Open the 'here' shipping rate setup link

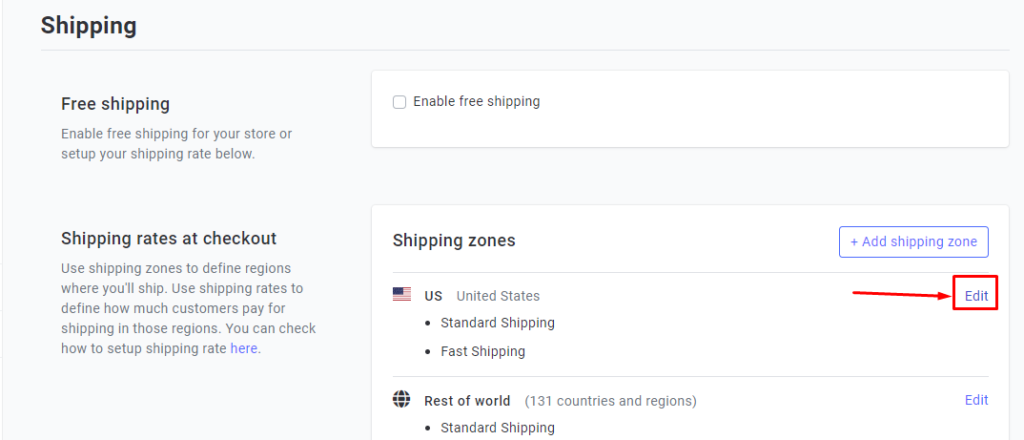[244, 348]
